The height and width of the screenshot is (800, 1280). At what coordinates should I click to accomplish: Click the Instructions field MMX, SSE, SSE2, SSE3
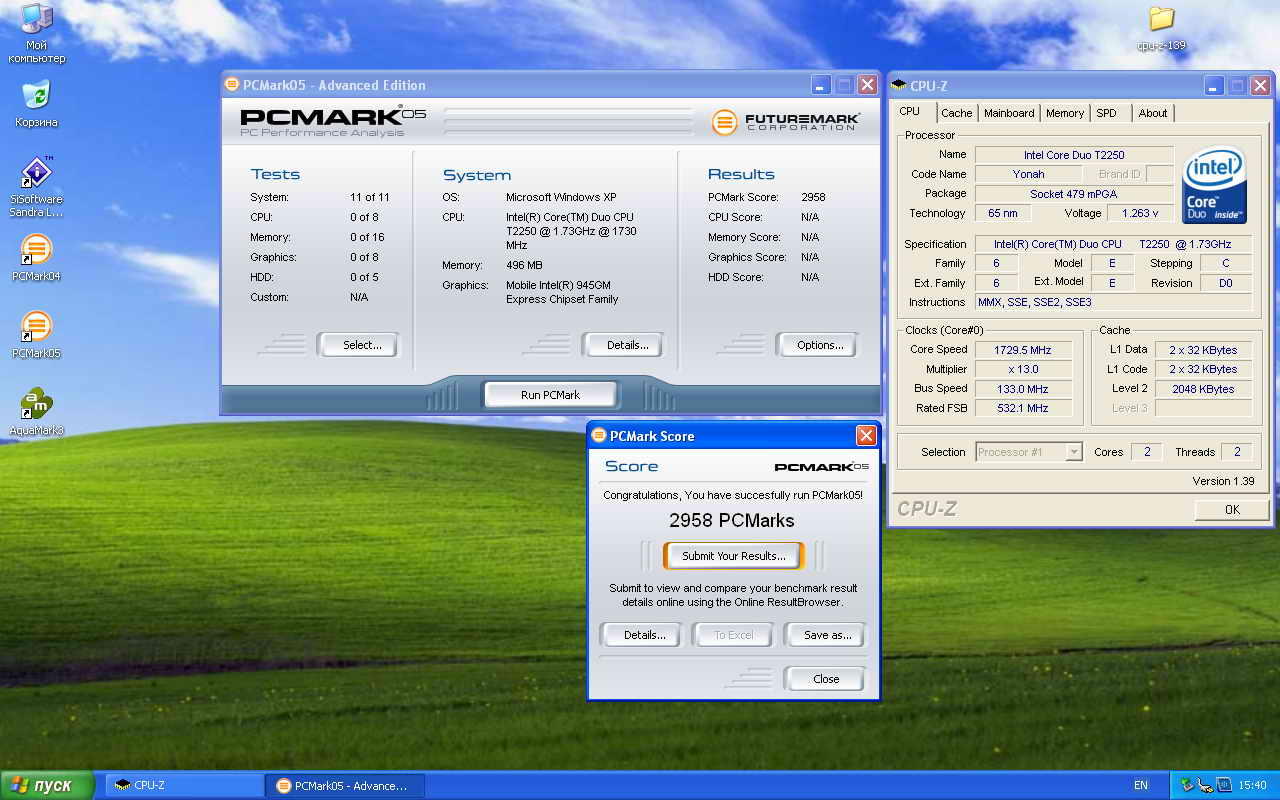pos(1113,302)
